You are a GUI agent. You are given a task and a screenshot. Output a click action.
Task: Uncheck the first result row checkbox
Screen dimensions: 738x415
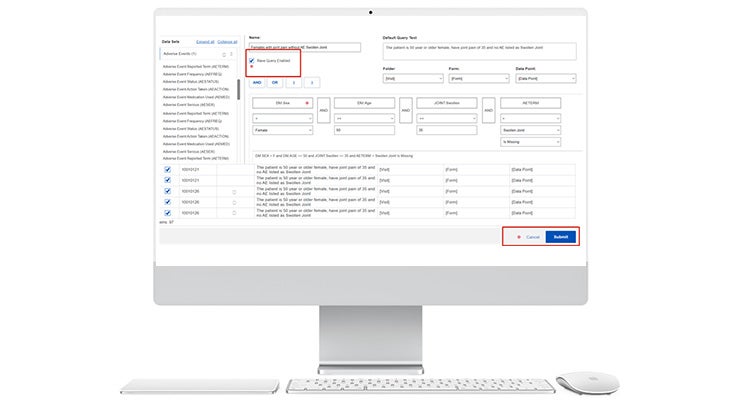tap(168, 169)
